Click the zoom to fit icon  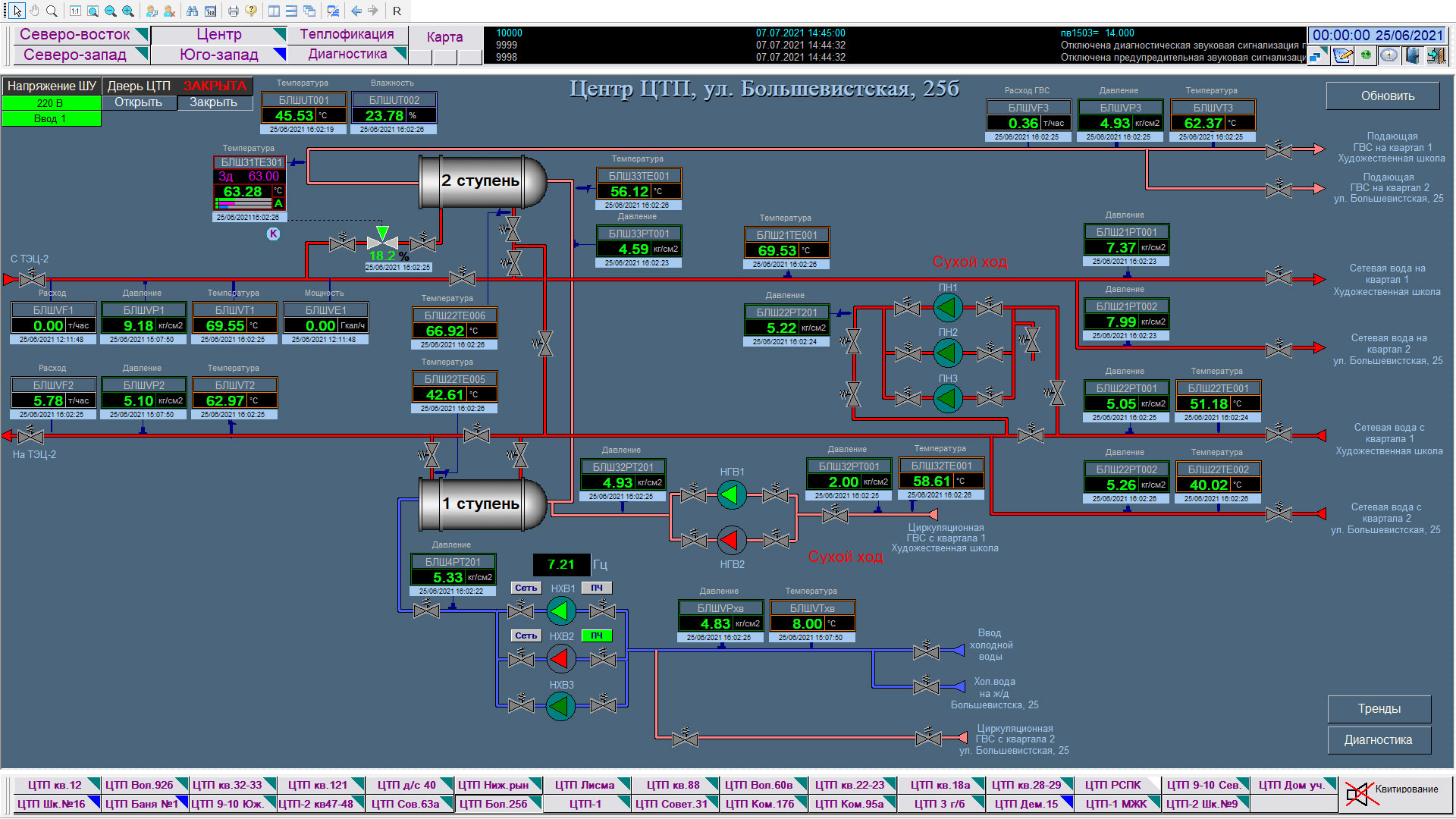93,11
